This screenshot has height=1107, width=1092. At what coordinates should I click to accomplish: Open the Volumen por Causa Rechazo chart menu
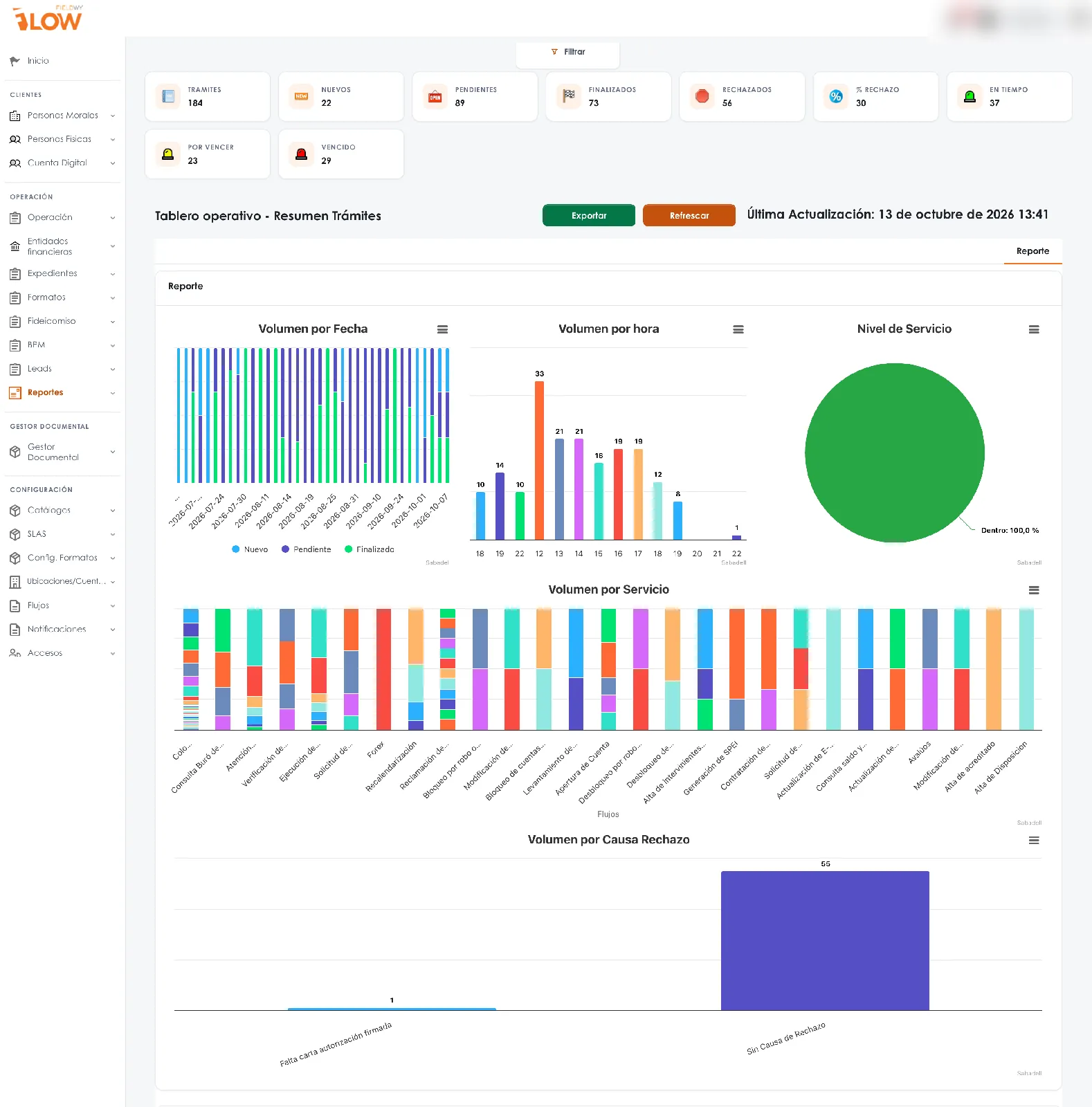[1034, 840]
